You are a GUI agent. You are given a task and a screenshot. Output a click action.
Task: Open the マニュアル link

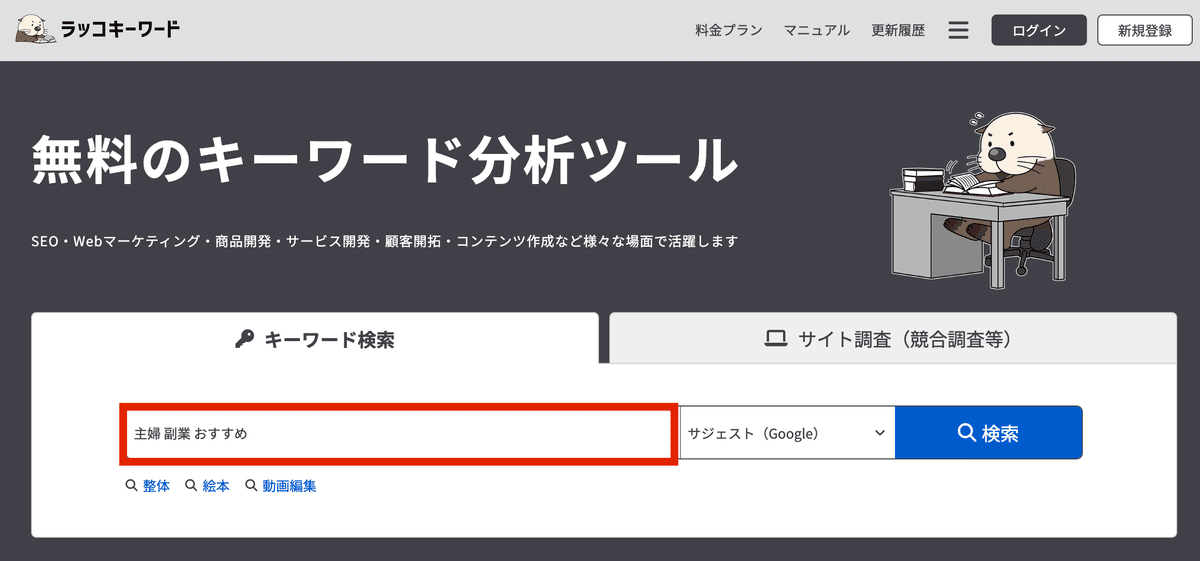pos(817,30)
